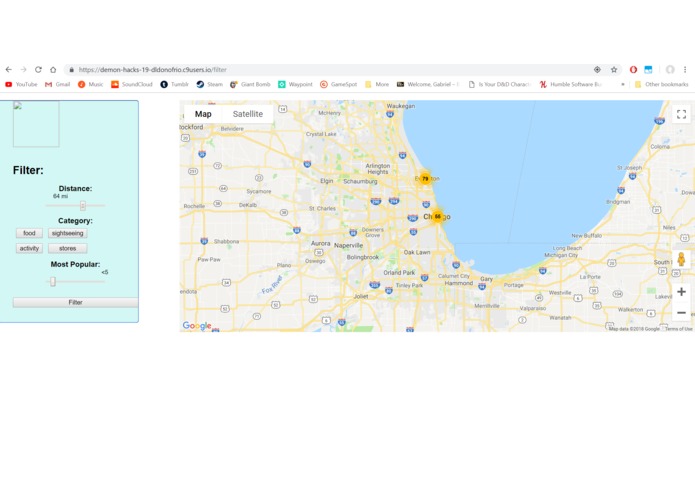Open the Waypoint bookmark
695x494 pixels.
[x=295, y=84]
